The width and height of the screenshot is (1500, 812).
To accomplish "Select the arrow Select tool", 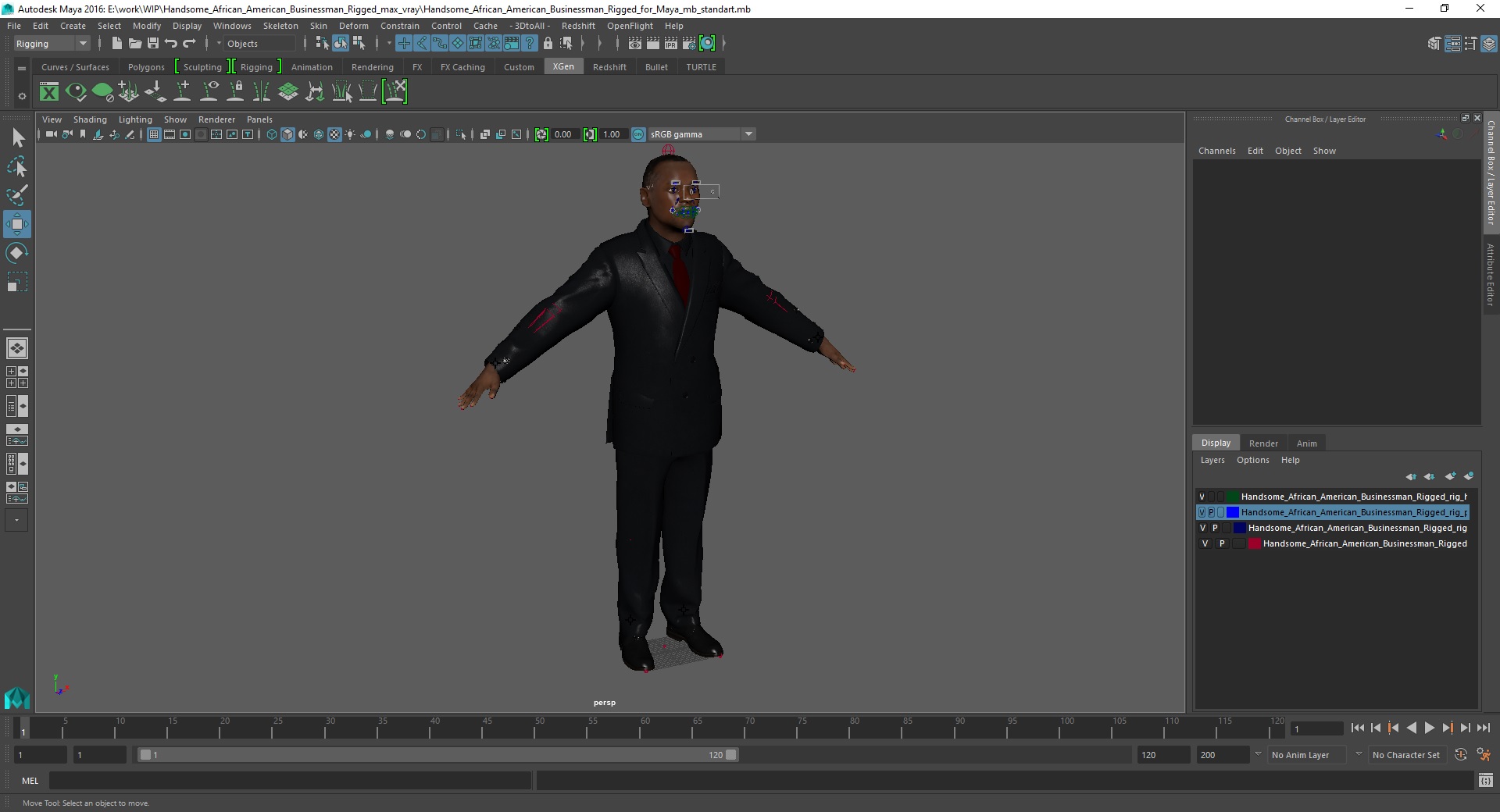I will point(17,137).
